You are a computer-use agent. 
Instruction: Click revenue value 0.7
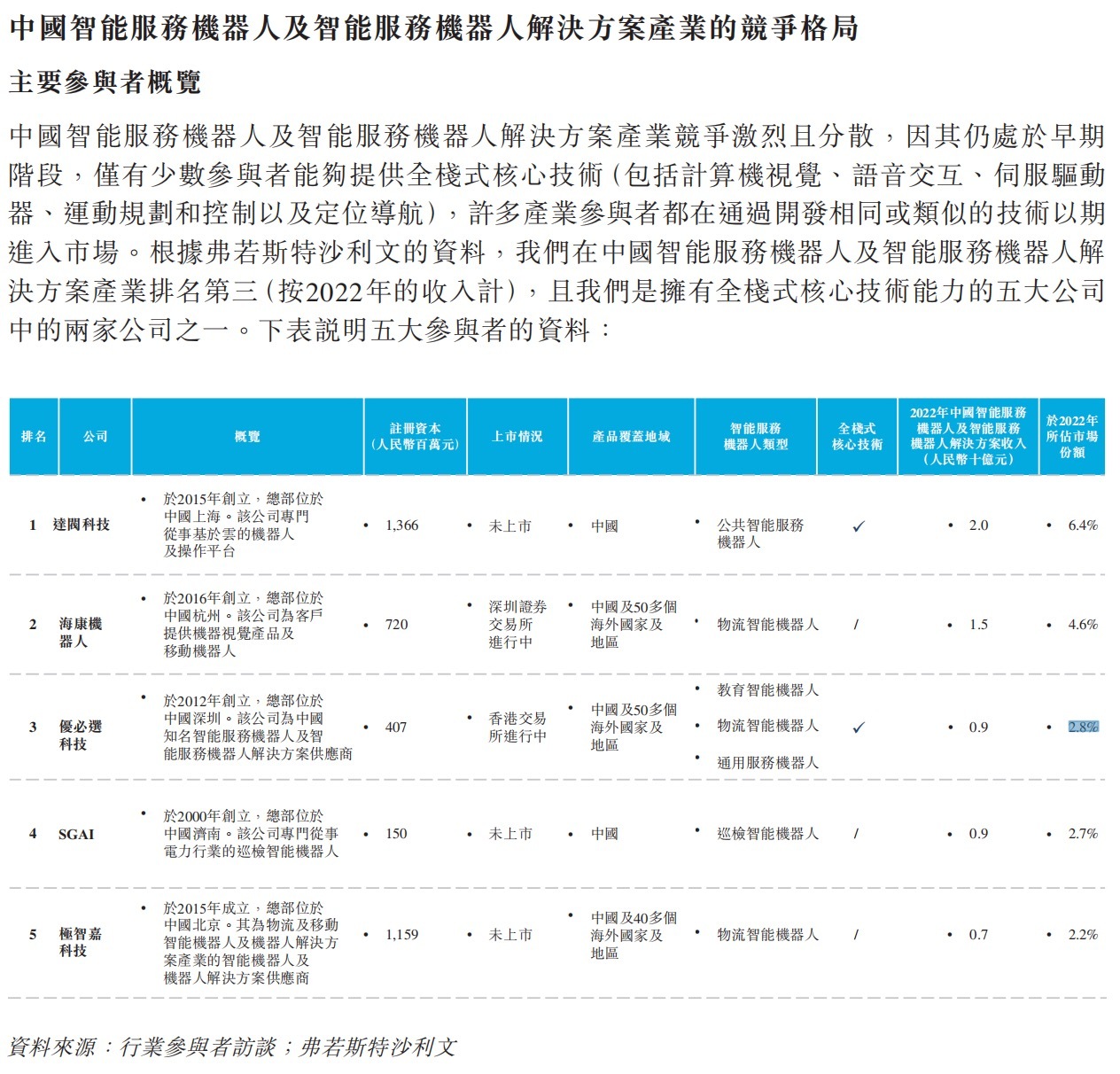pos(978,935)
